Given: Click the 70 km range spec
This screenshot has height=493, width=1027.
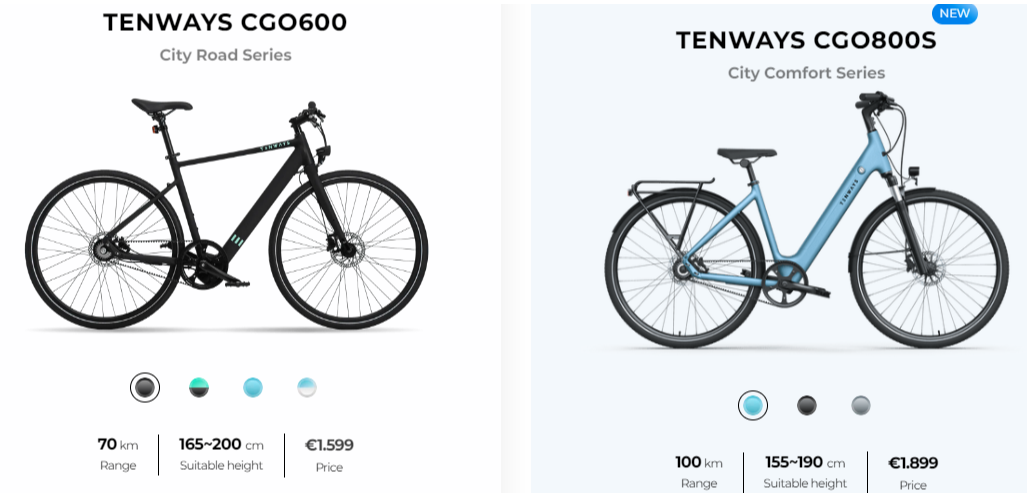Looking at the screenshot, I should click(x=117, y=445).
